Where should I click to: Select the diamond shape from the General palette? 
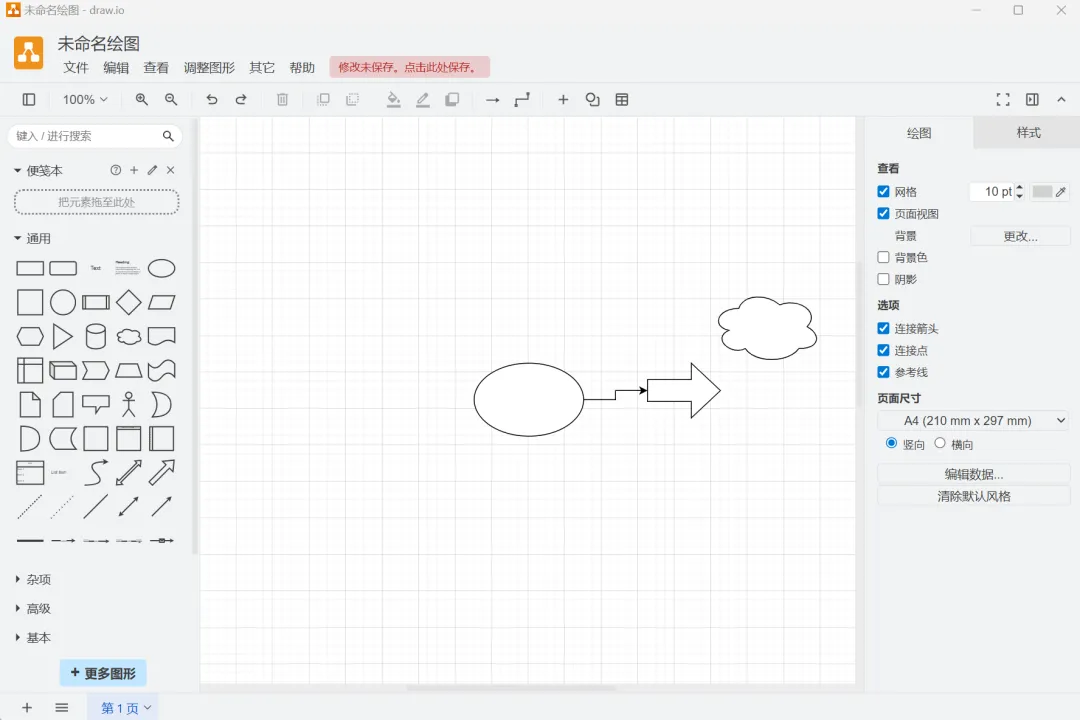coord(129,302)
